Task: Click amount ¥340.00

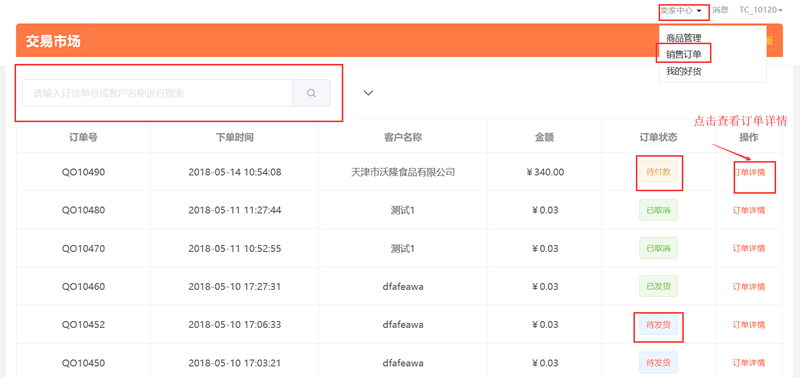Action: click(x=544, y=172)
